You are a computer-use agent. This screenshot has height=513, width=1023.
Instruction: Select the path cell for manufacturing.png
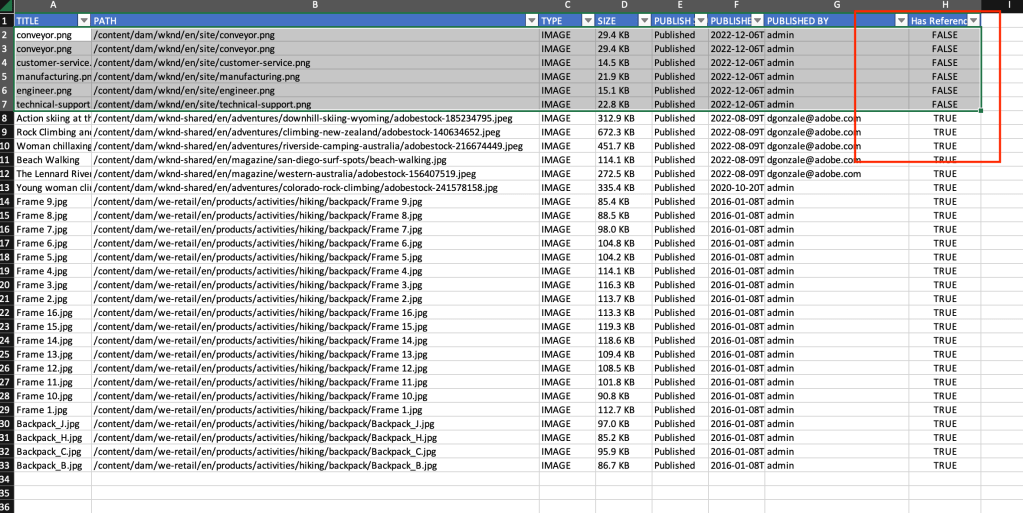pyautogui.click(x=315, y=76)
